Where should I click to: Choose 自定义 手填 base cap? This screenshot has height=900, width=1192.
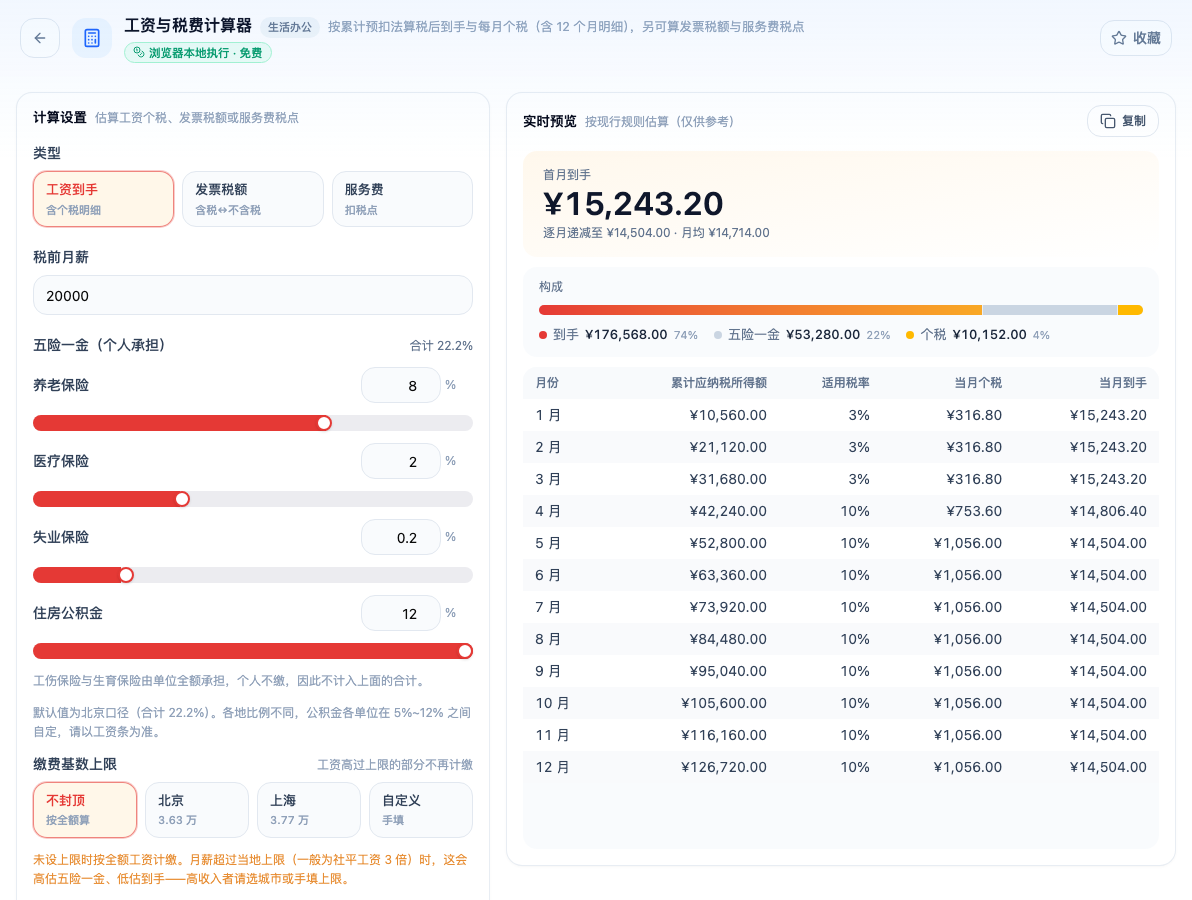(420, 810)
